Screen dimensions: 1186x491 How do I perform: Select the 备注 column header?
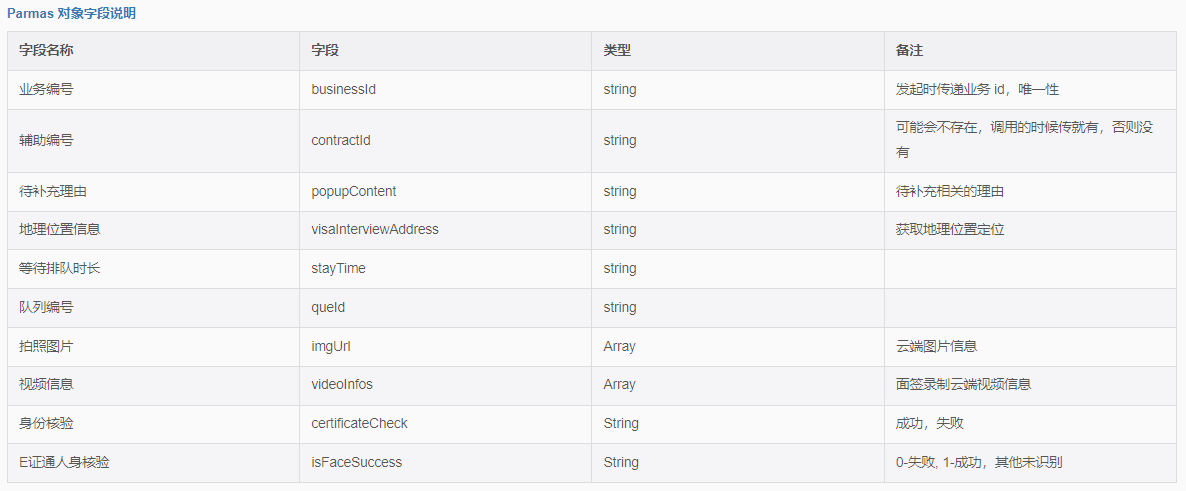(1030, 51)
